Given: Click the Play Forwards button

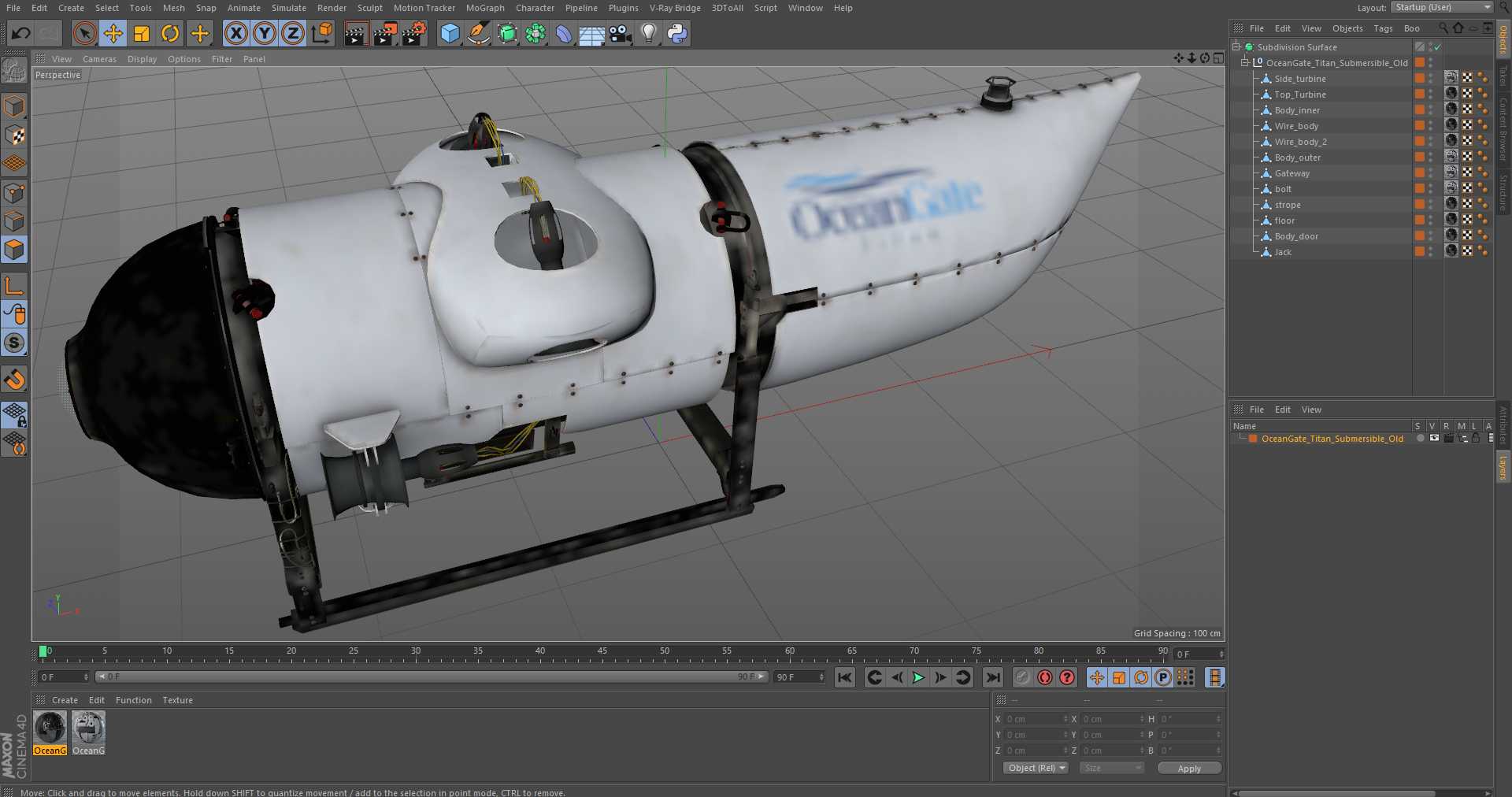Looking at the screenshot, I should click(x=918, y=677).
